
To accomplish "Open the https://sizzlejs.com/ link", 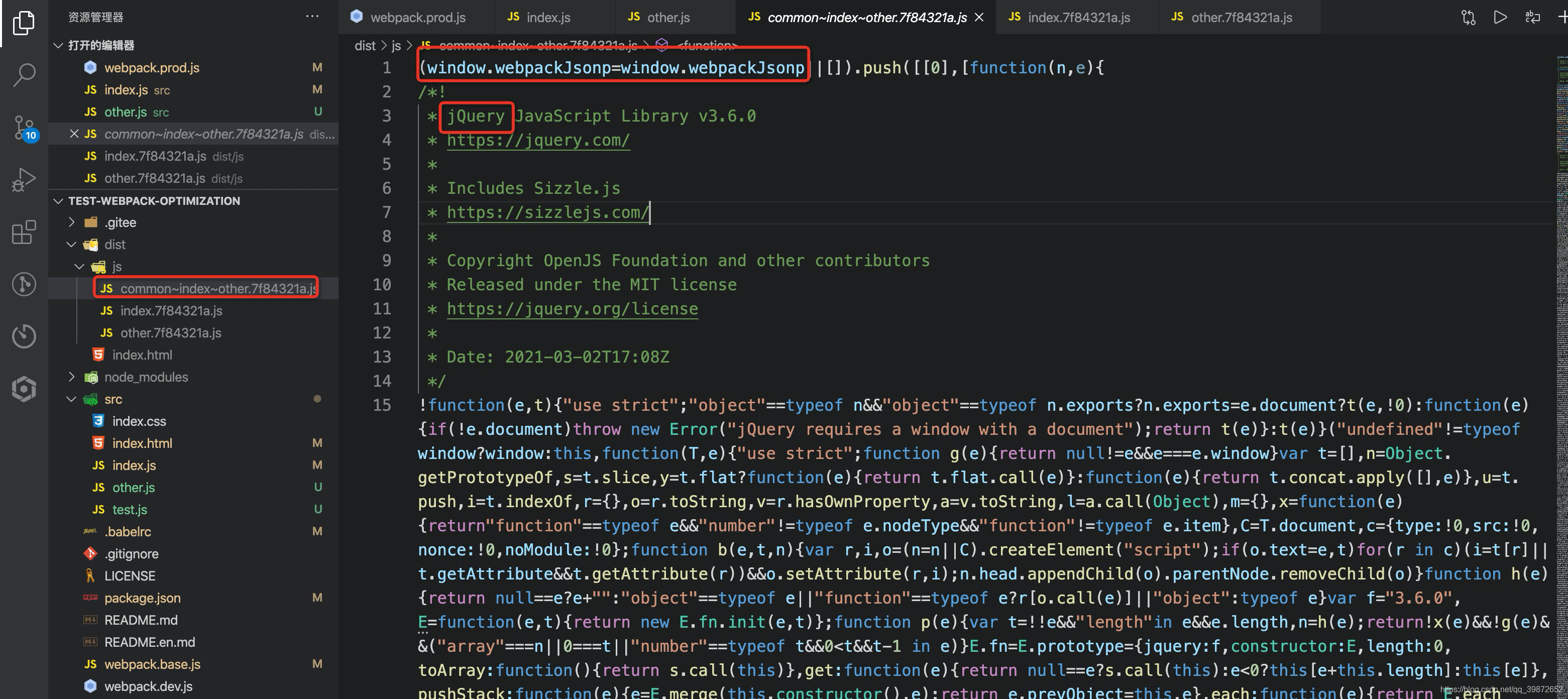I will click(548, 213).
